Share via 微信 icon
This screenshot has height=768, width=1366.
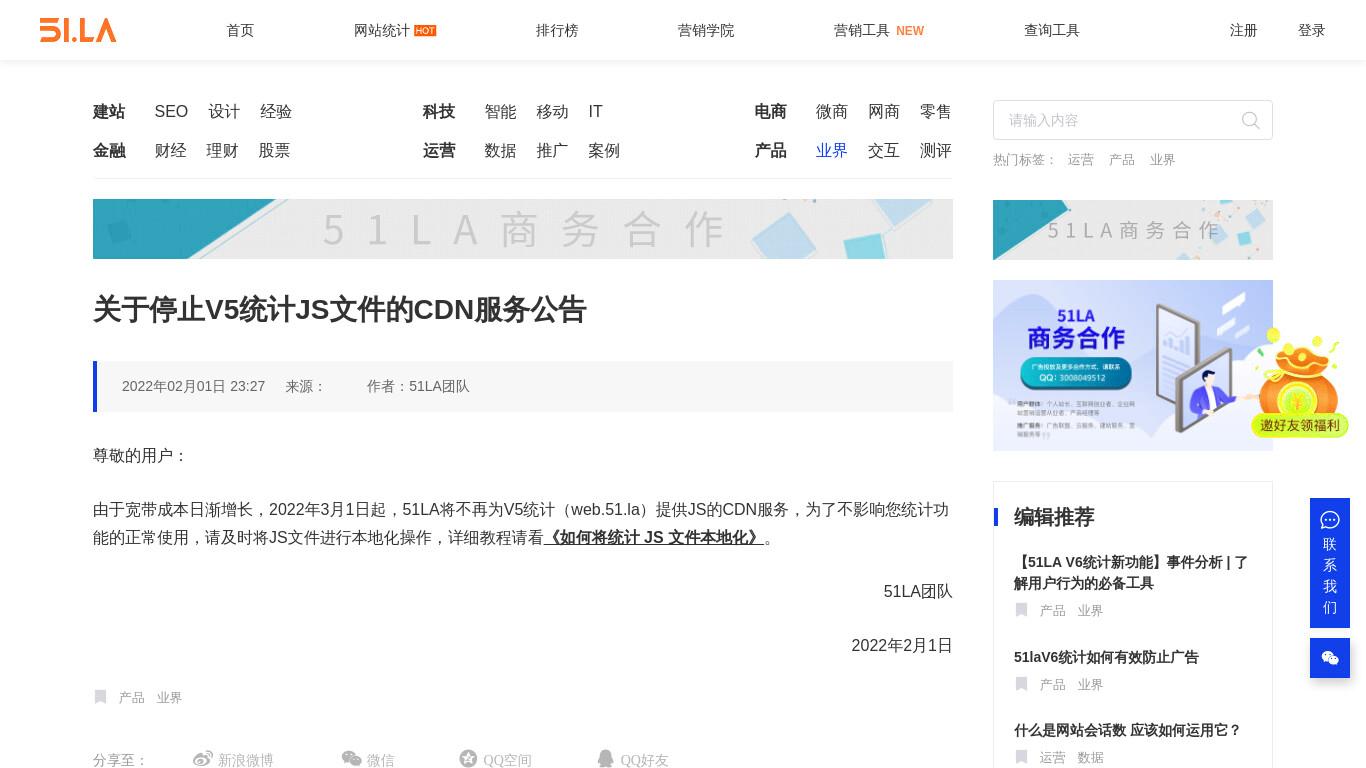(351, 759)
